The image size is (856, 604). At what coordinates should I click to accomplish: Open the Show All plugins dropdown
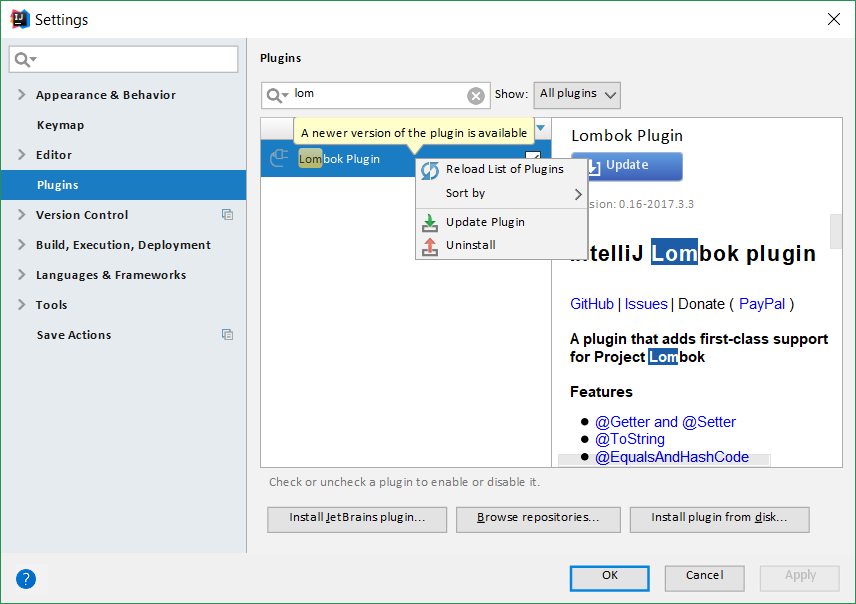pos(577,95)
